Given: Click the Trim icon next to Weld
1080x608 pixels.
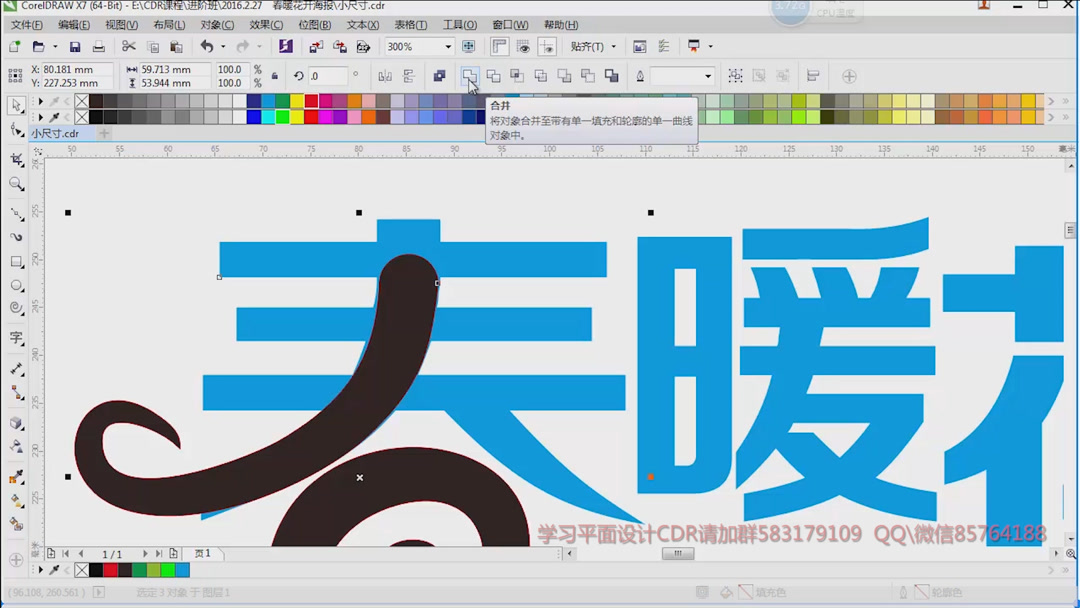Looking at the screenshot, I should tap(493, 76).
